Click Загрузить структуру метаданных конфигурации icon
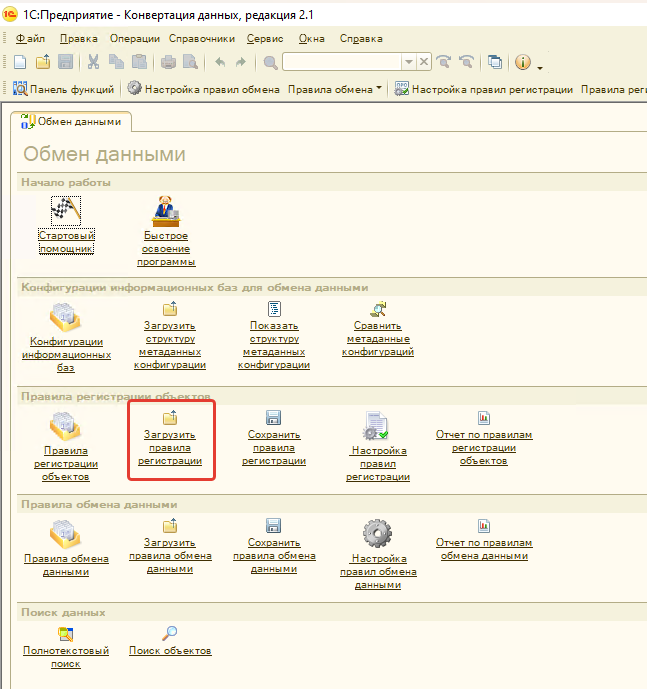This screenshot has height=689, width=647. click(x=169, y=309)
